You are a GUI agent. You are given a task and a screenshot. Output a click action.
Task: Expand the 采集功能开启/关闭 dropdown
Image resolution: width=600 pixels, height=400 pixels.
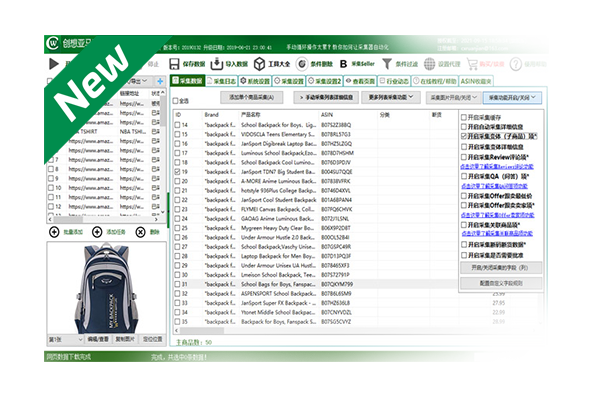(x=512, y=98)
